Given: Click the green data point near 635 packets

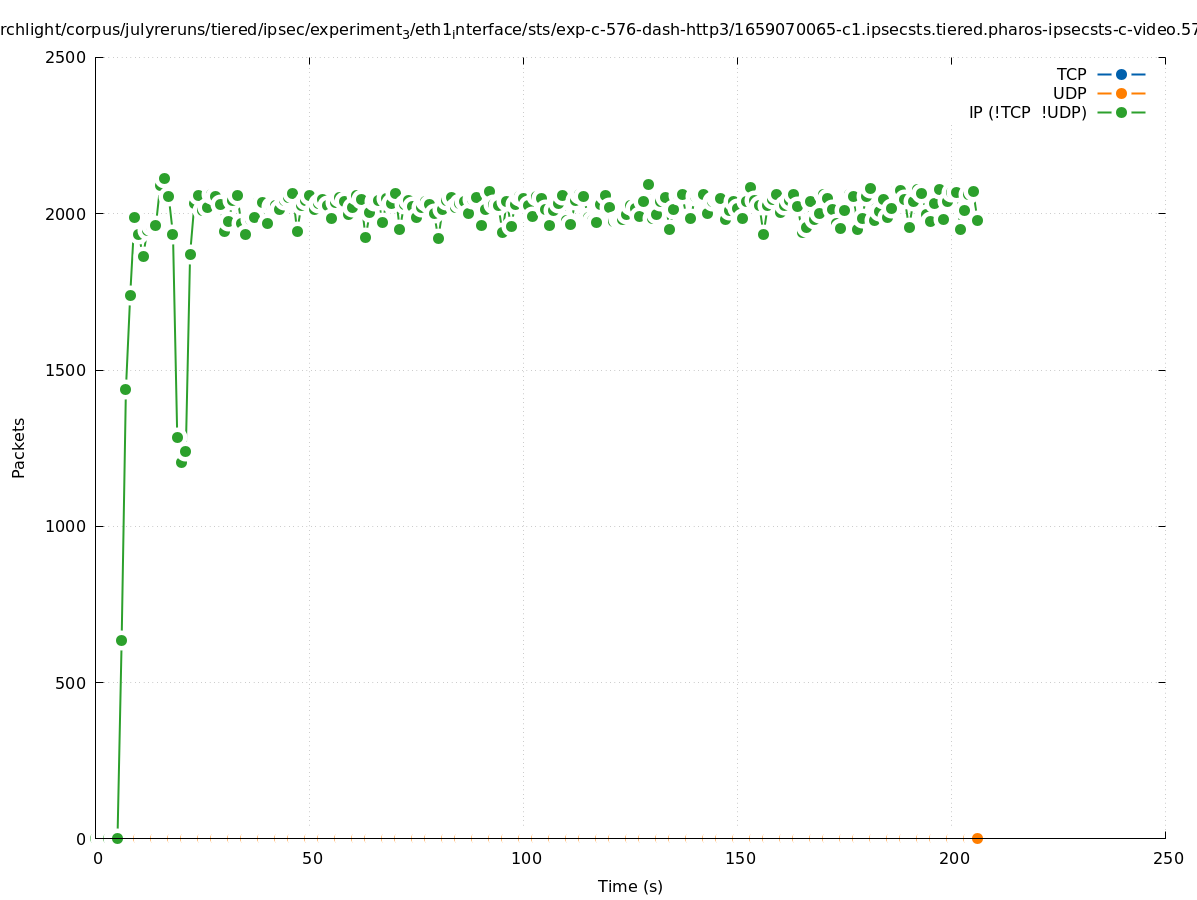Looking at the screenshot, I should pos(121,640).
